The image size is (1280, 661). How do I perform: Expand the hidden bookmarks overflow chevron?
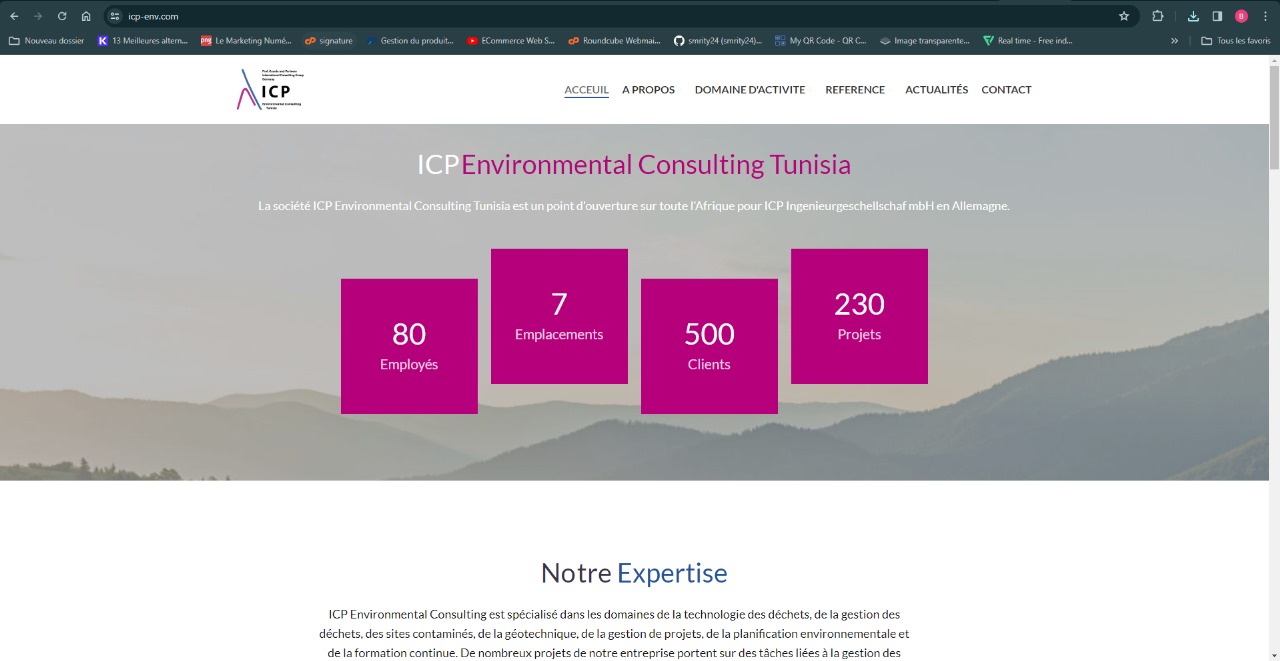1174,41
